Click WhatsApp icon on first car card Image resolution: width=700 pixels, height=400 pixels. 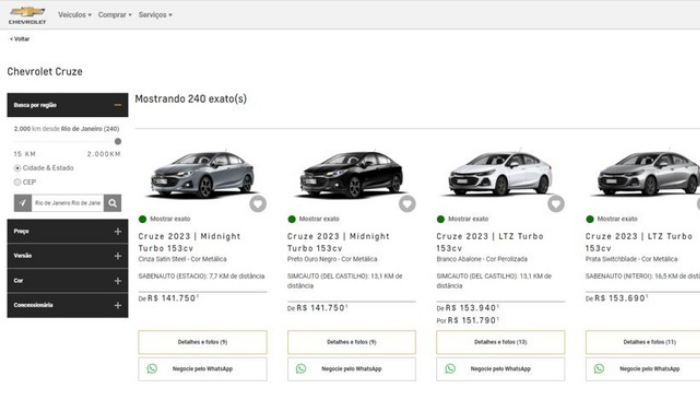click(152, 369)
